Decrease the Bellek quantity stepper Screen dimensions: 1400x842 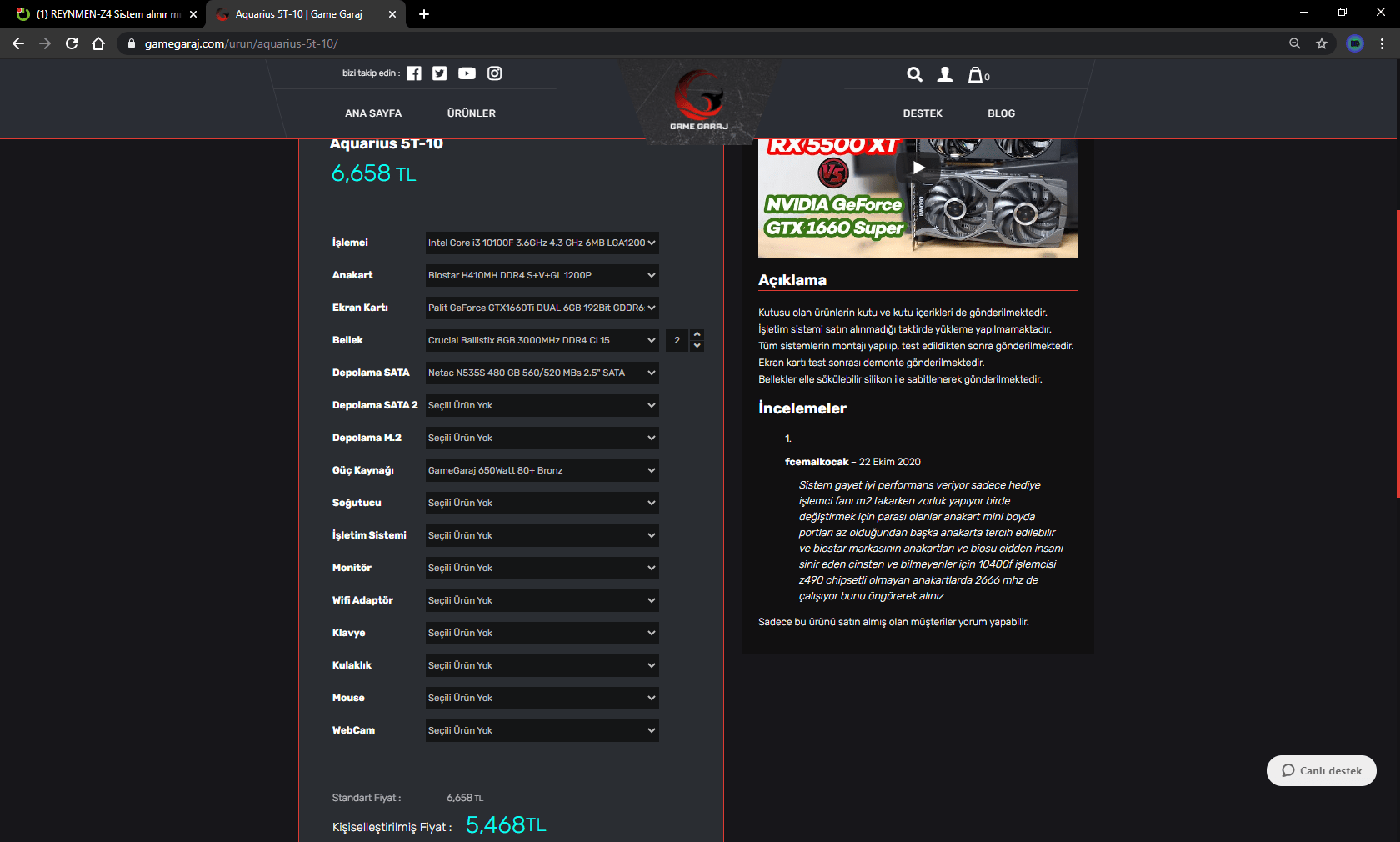point(697,346)
